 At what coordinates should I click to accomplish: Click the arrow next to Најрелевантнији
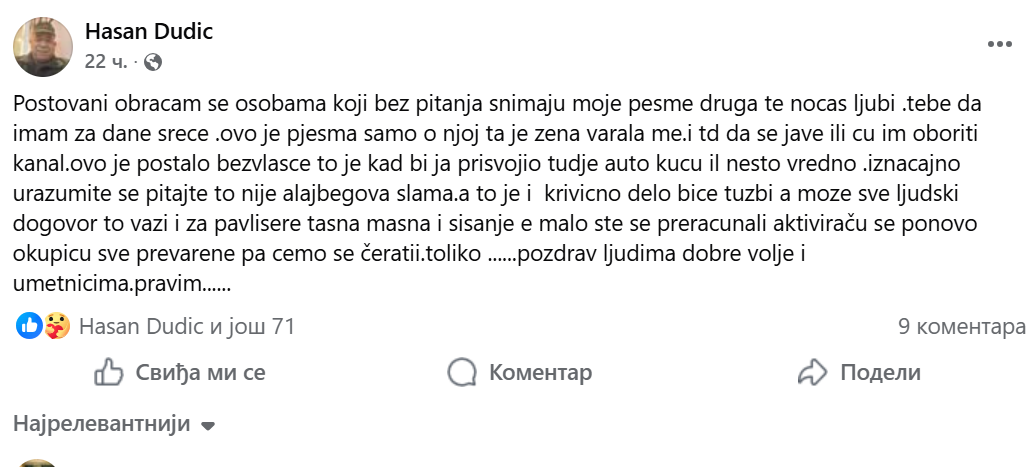(208, 426)
